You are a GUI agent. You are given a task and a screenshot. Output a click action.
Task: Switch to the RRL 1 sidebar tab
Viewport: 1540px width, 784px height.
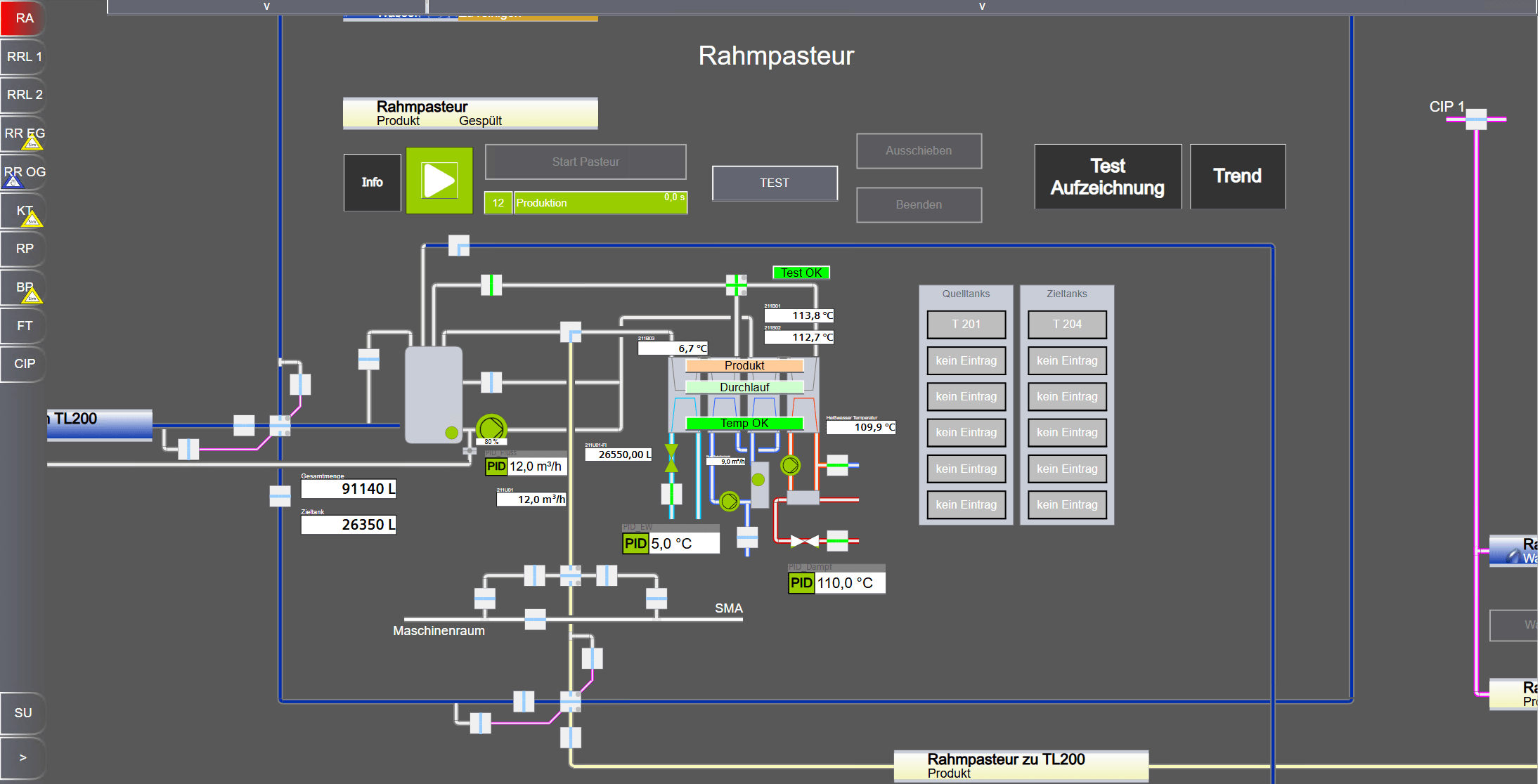tap(23, 57)
